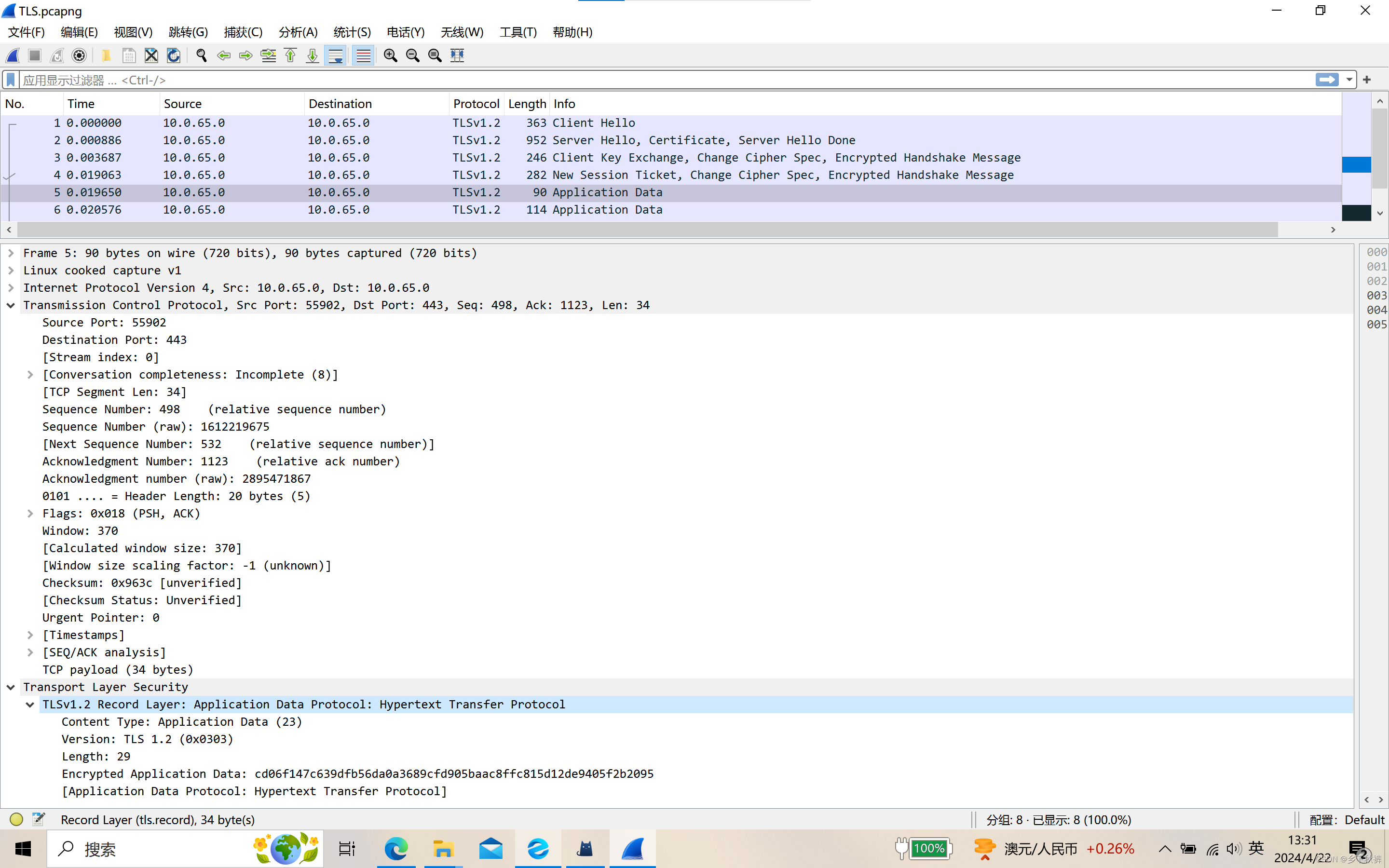Sort by the Protocol column header
Image resolution: width=1389 pixels, height=868 pixels.
[x=477, y=104]
